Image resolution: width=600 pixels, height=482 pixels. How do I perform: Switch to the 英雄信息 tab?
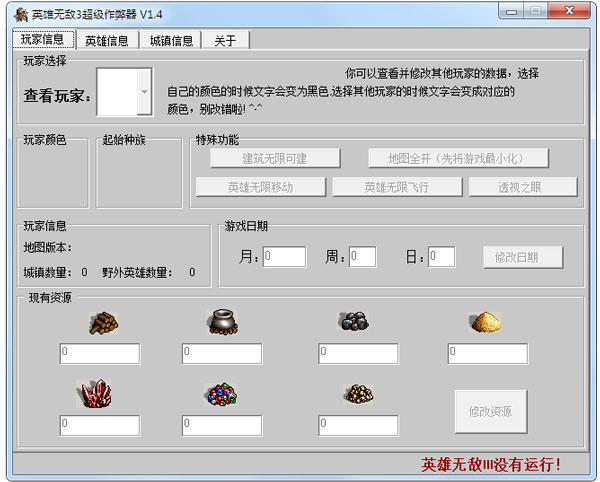coord(106,41)
